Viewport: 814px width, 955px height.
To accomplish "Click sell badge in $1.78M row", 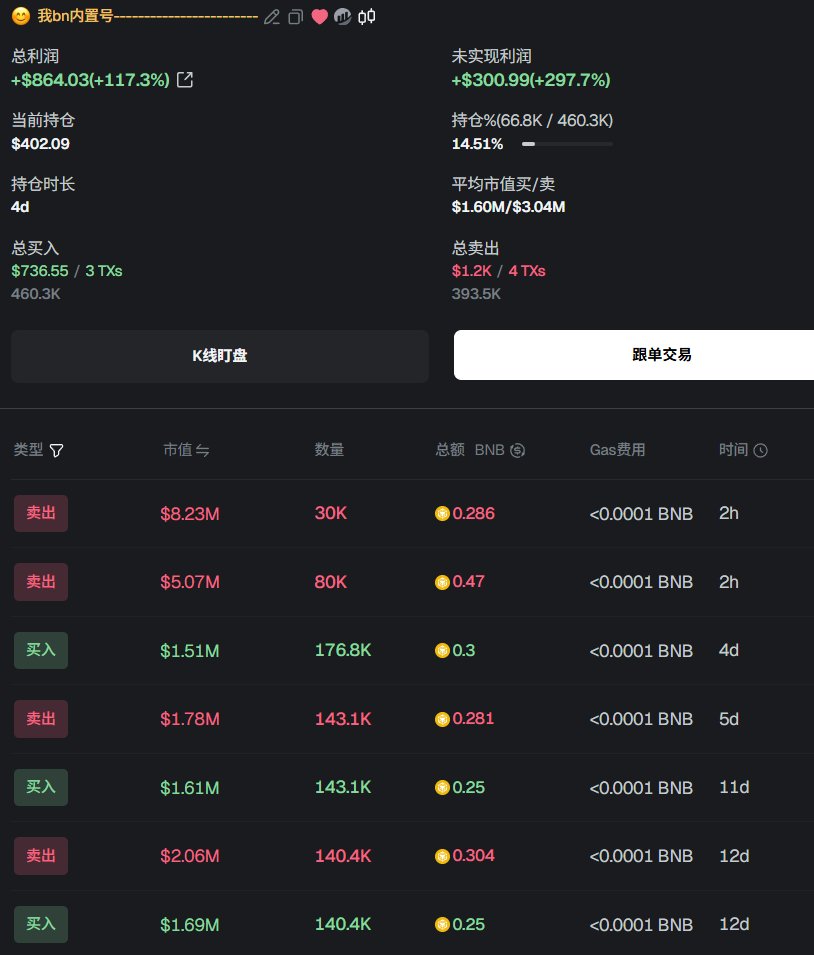I will 41,719.
